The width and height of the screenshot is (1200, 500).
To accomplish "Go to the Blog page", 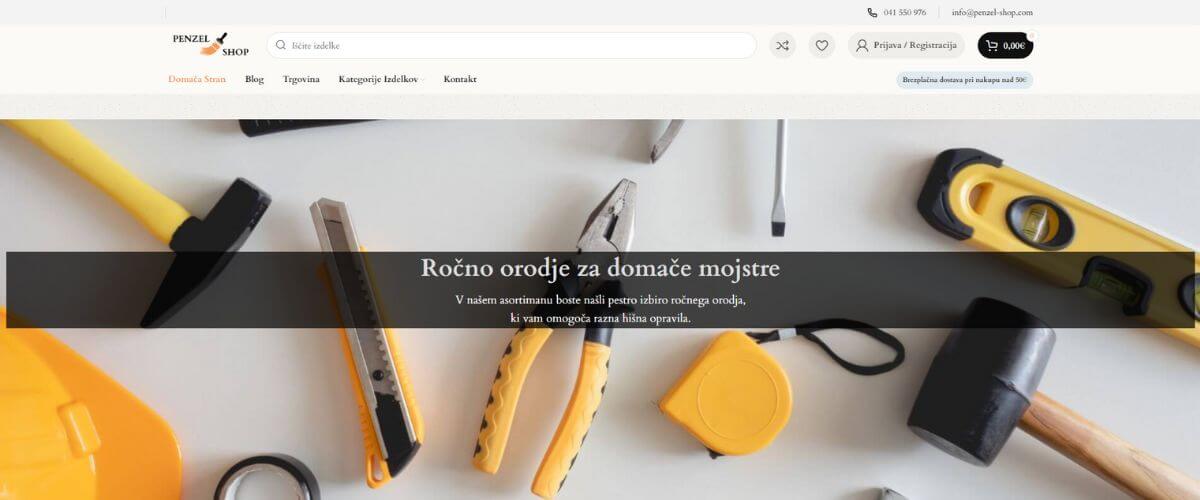I will [254, 79].
